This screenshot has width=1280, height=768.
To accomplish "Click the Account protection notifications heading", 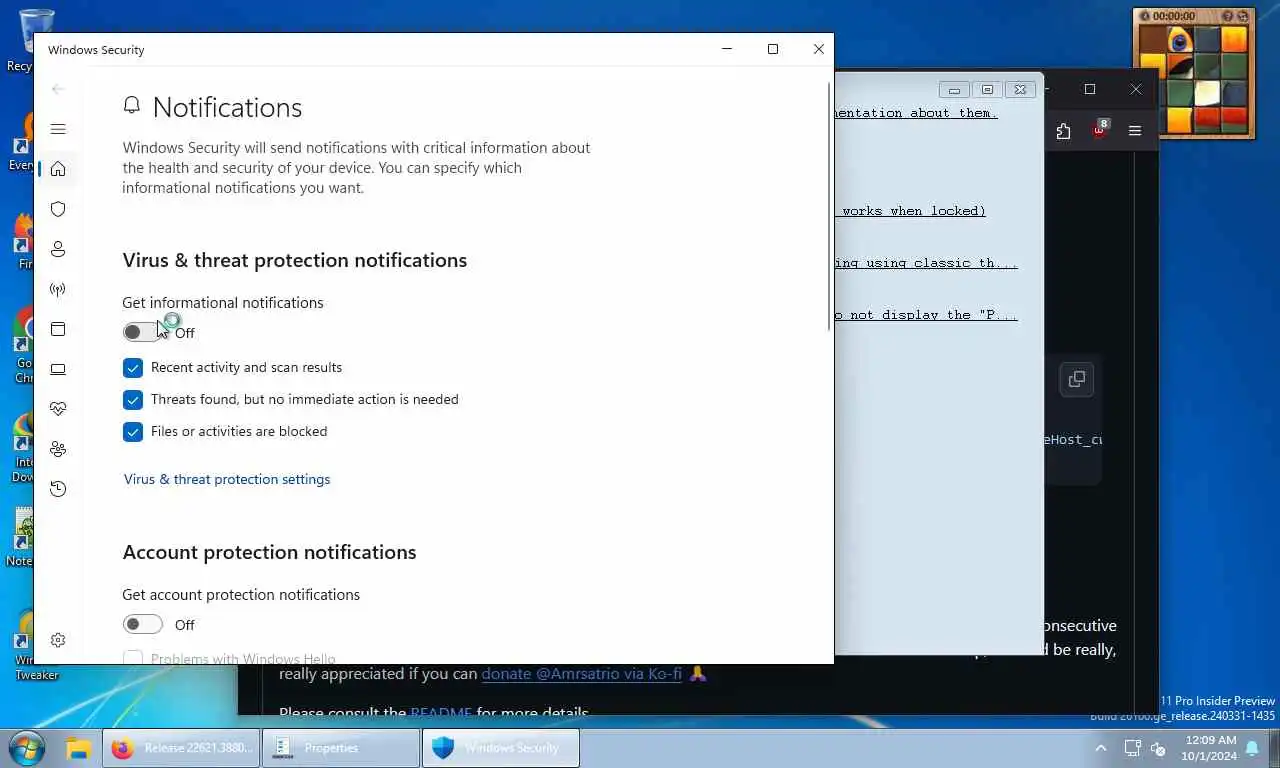I will [269, 552].
